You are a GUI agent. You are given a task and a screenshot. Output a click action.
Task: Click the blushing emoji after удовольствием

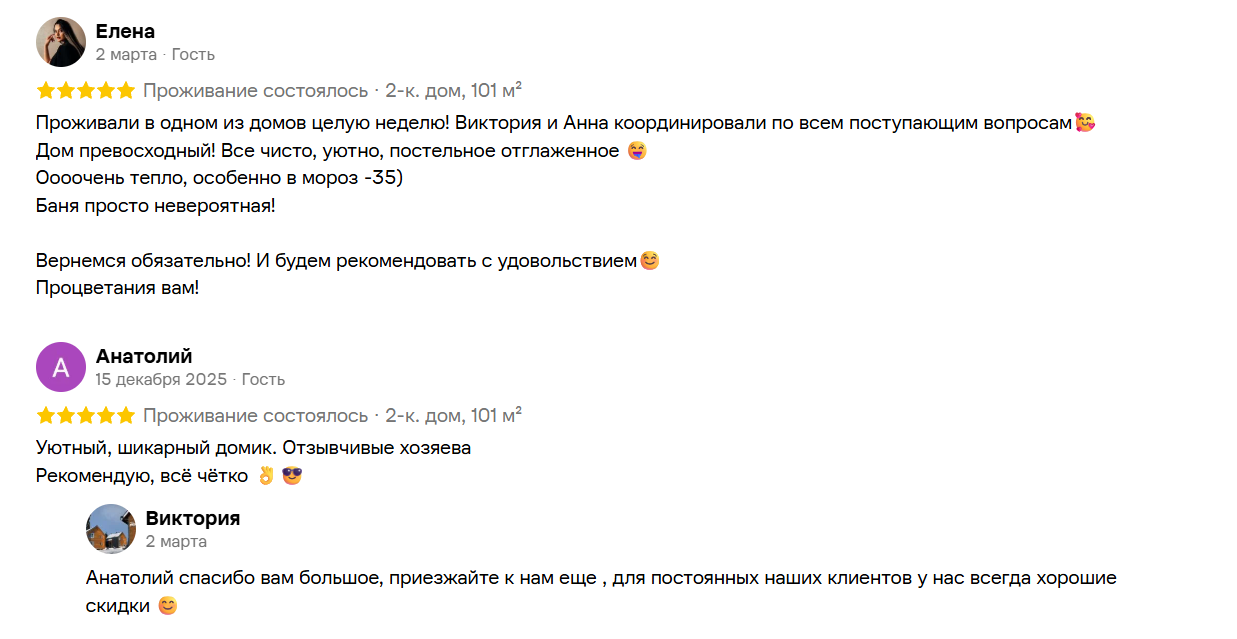(649, 261)
